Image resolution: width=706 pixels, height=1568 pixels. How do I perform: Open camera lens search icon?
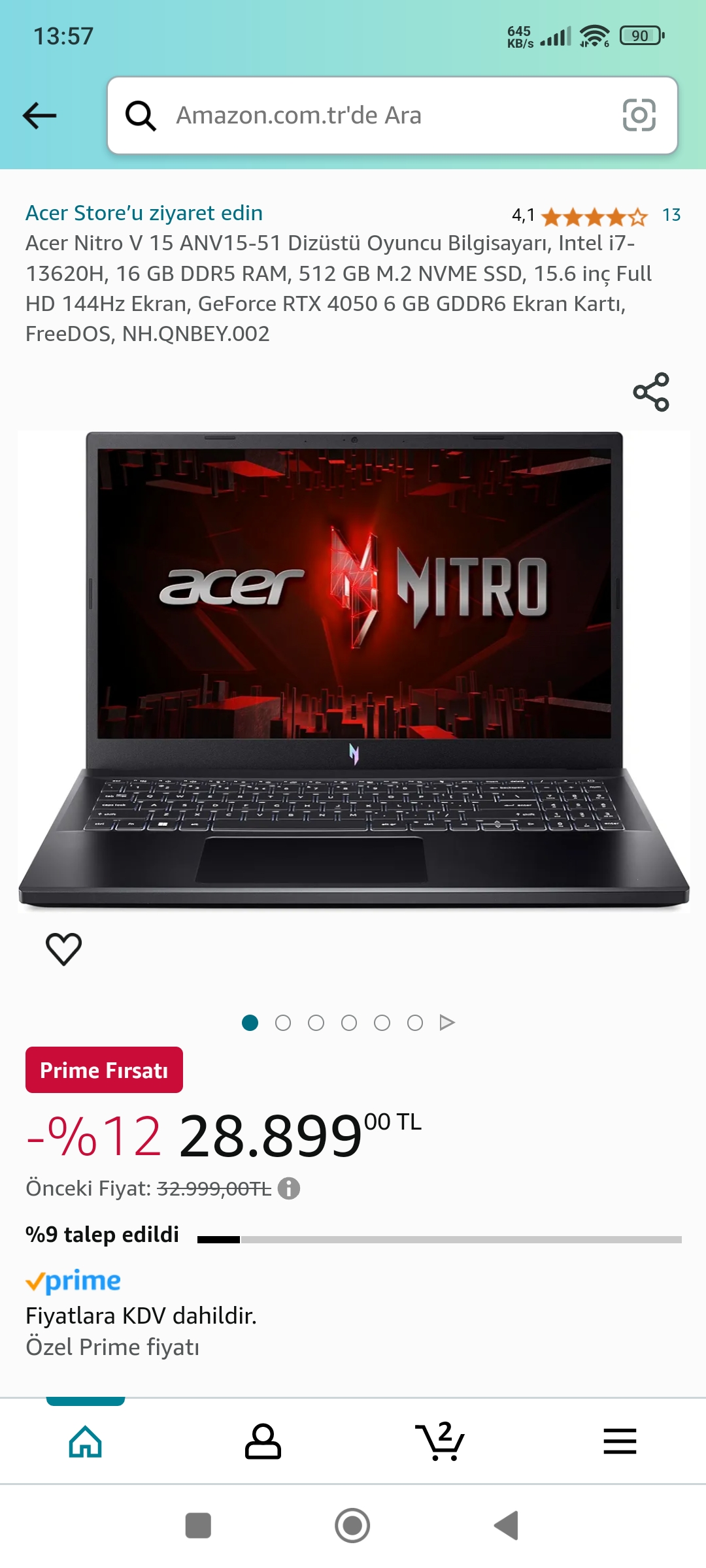[x=639, y=115]
